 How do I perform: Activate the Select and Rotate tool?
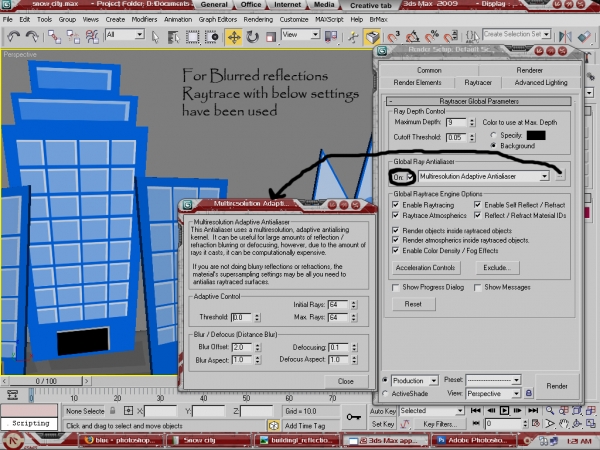[252, 37]
